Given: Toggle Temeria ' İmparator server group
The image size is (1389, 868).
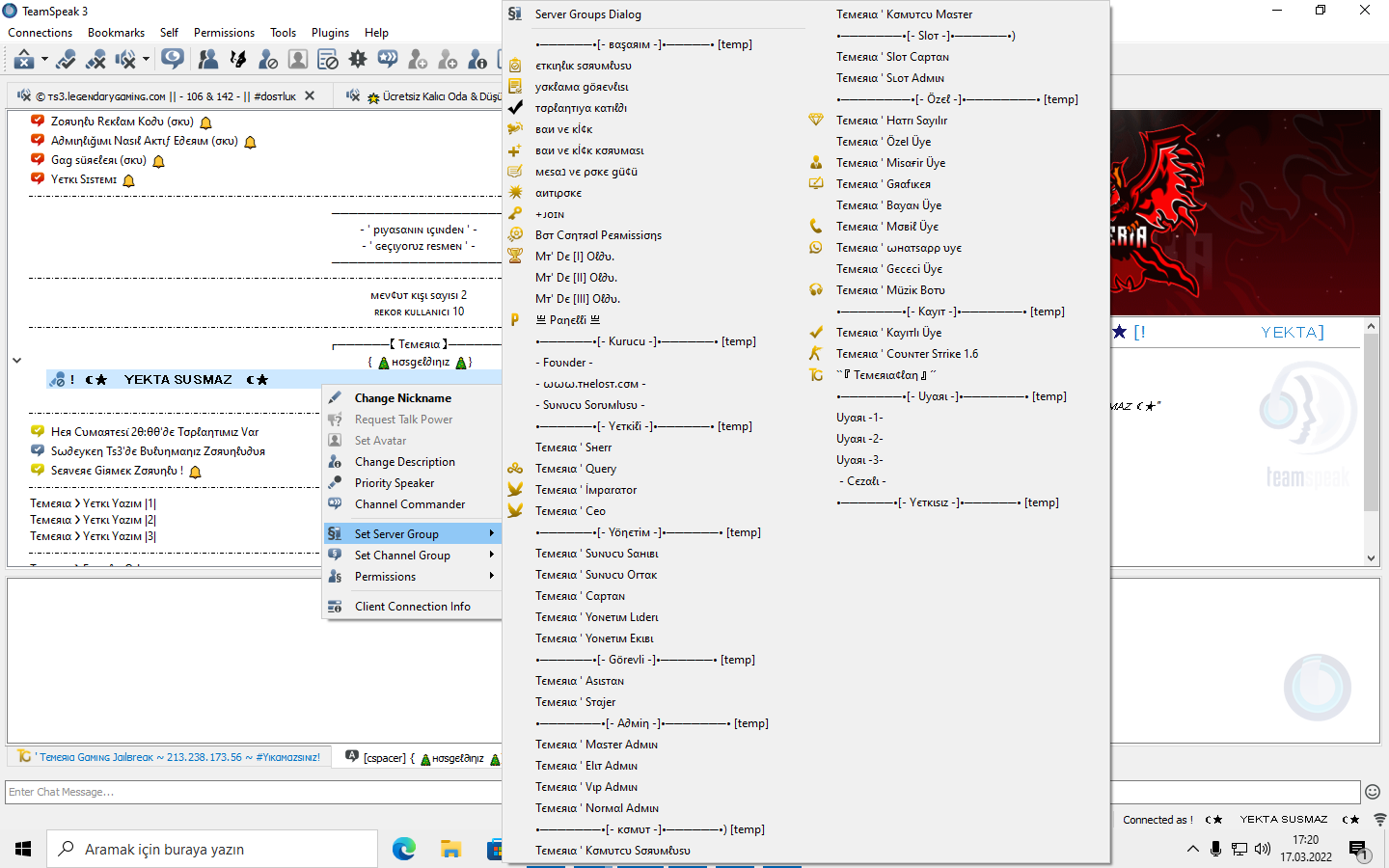Looking at the screenshot, I should pos(656,490).
